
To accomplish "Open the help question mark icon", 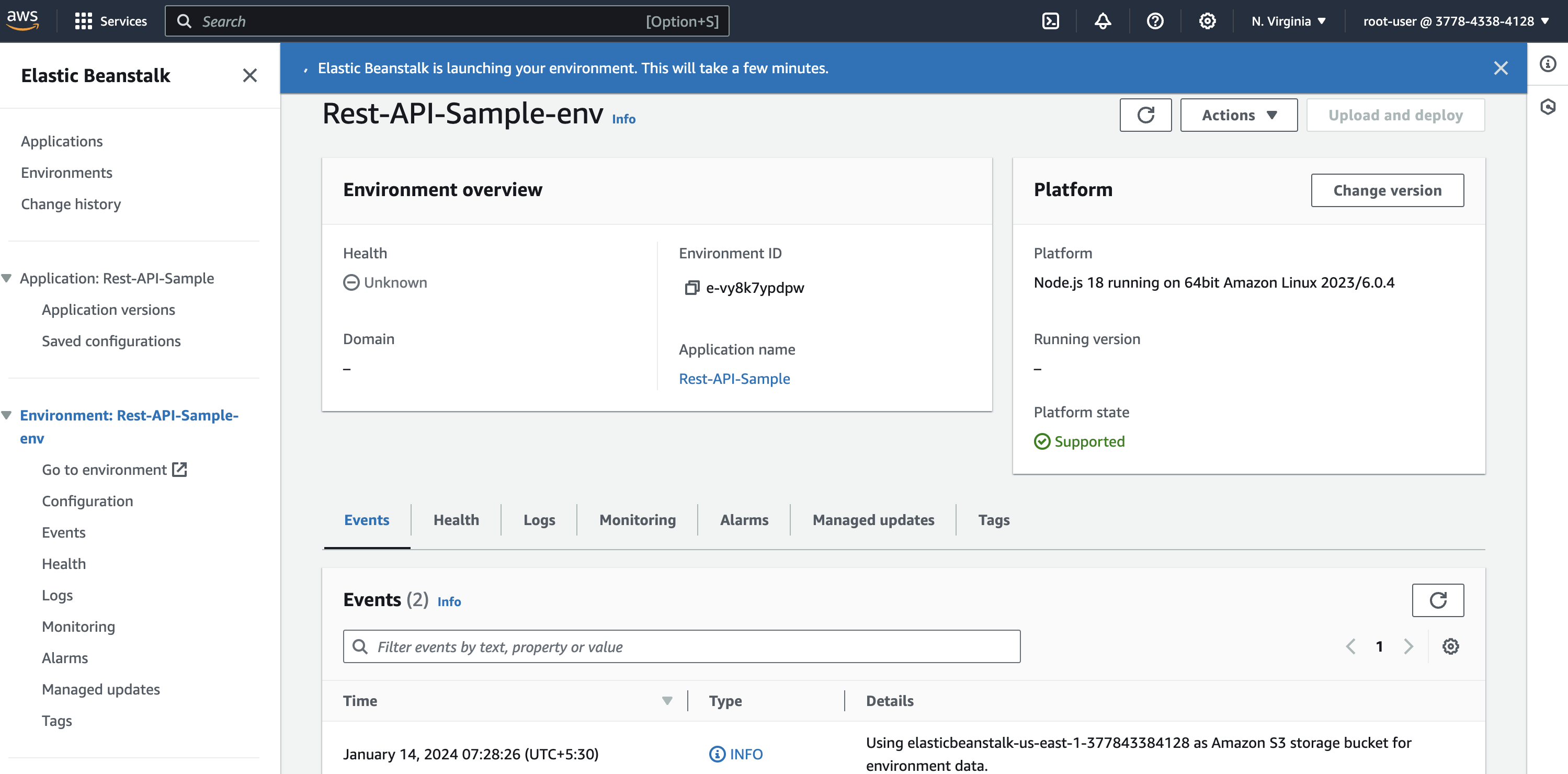I will click(x=1155, y=21).
